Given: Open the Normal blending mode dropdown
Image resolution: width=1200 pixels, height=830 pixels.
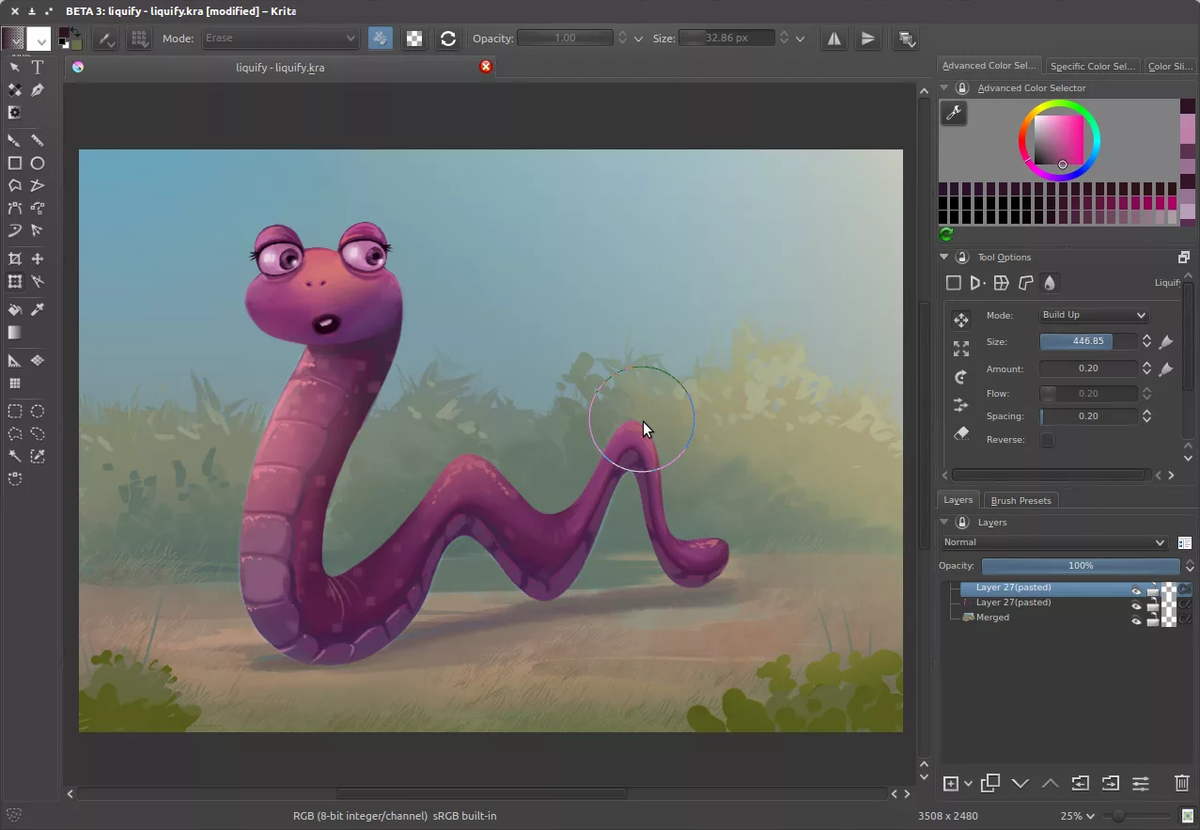Looking at the screenshot, I should click(x=1055, y=541).
